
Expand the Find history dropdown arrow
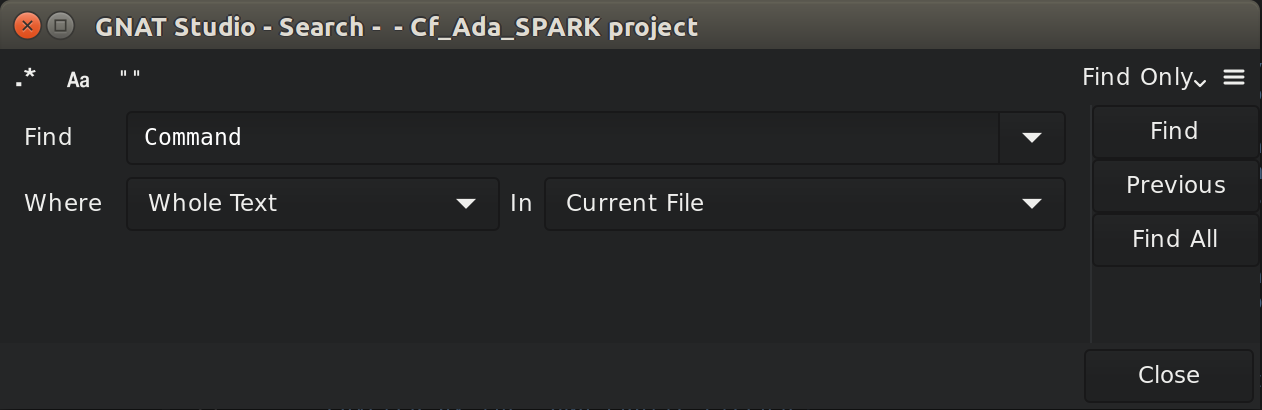point(1032,137)
